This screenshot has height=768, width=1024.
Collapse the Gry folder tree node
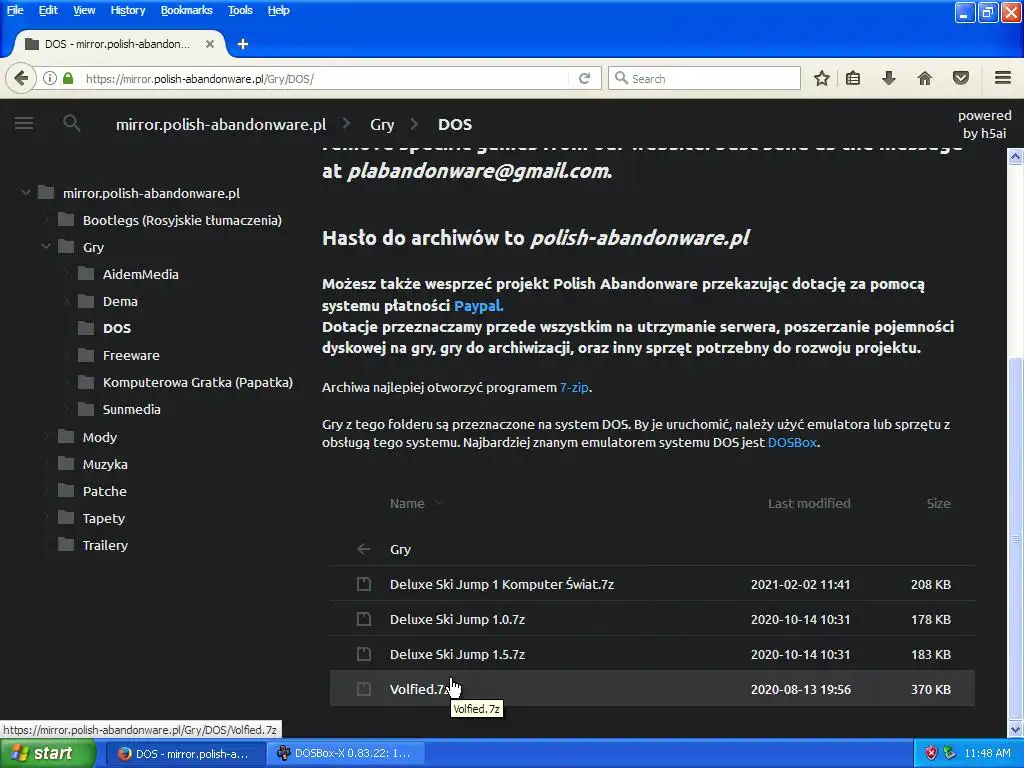click(46, 247)
